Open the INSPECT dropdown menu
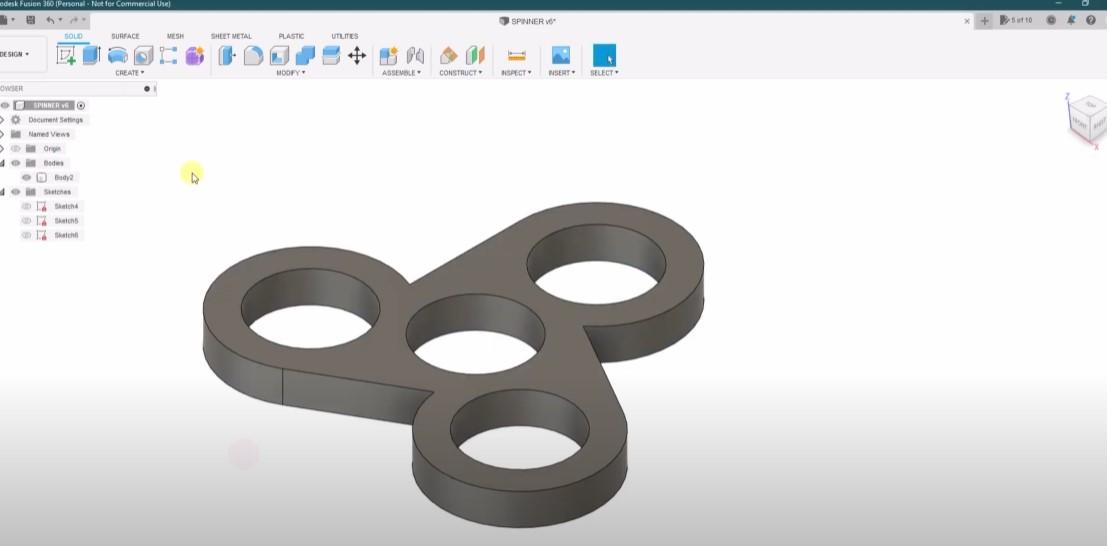This screenshot has width=1107, height=546. (x=516, y=73)
